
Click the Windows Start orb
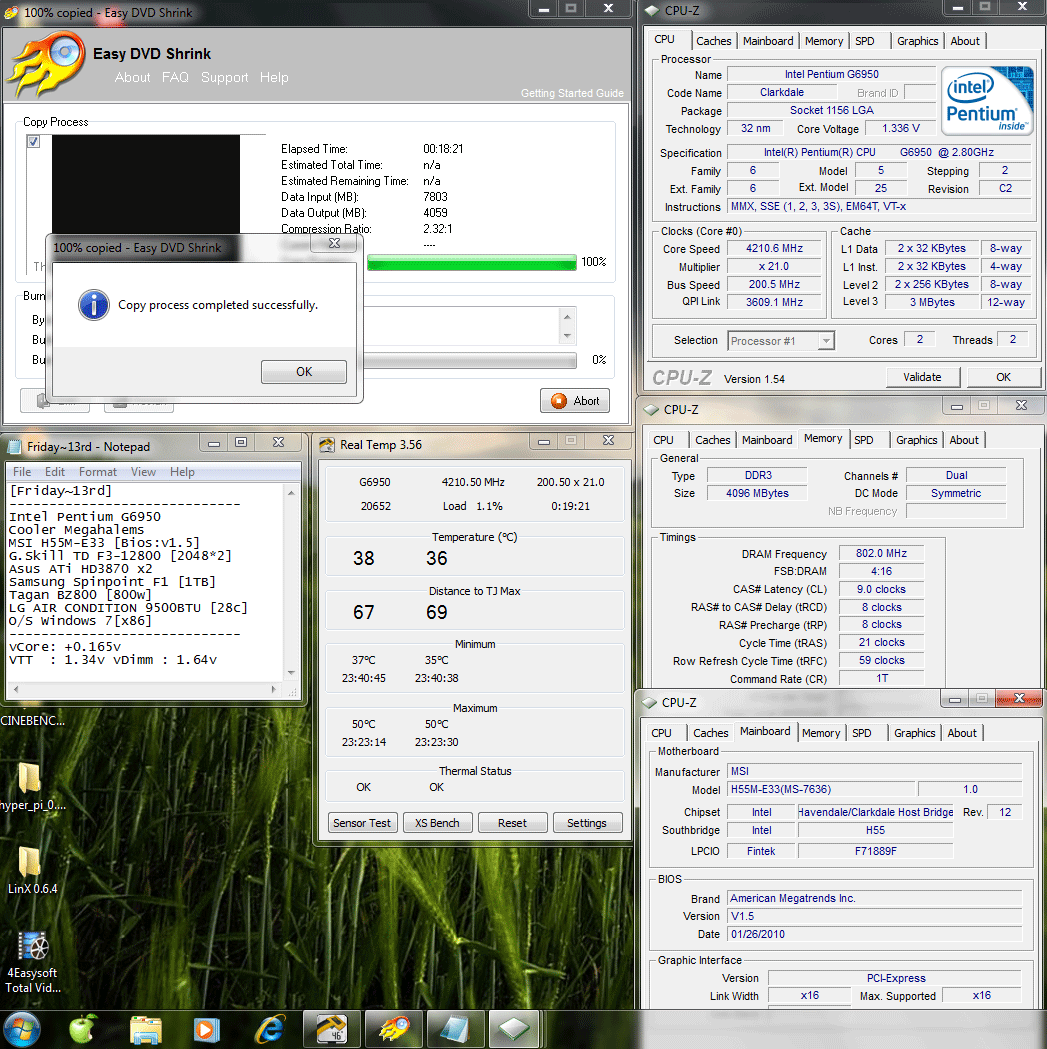(x=21, y=1029)
